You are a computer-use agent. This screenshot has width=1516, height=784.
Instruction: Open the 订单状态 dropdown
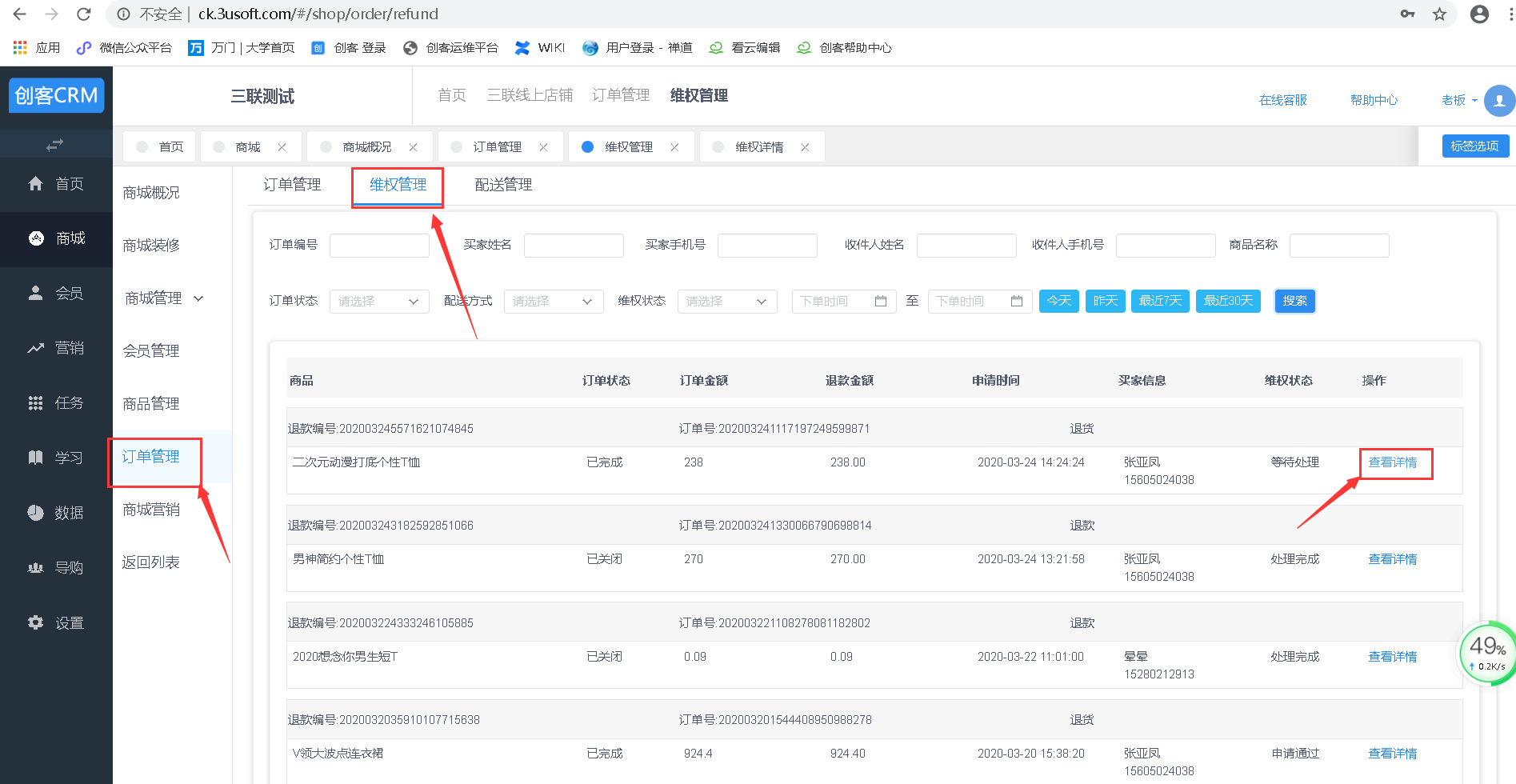(x=379, y=302)
